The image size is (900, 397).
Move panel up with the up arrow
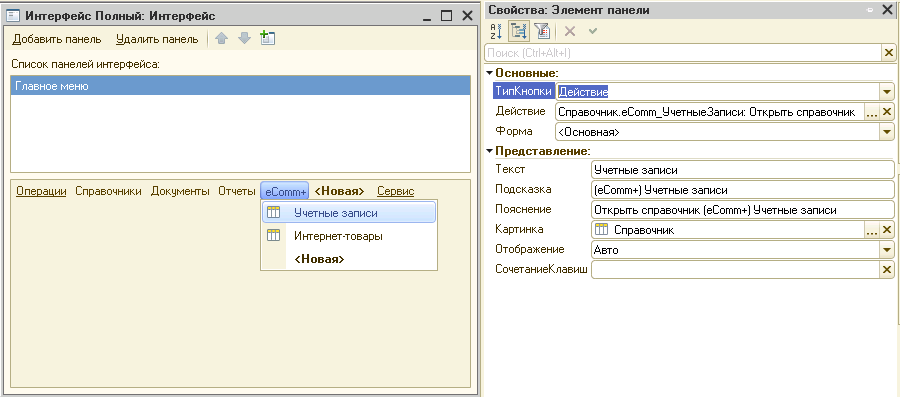[x=222, y=39]
